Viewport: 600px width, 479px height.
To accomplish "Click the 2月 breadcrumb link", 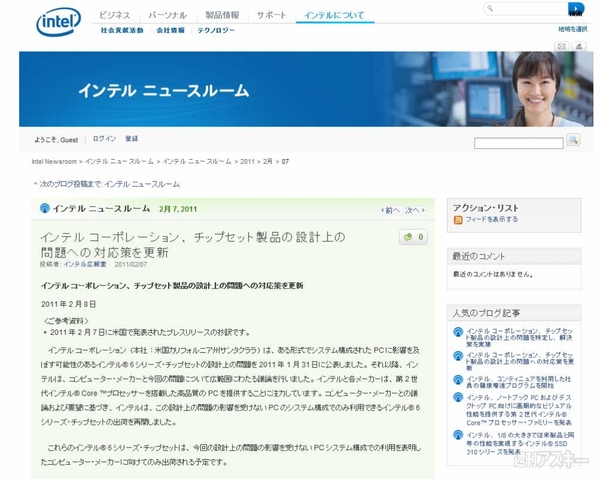I will 267,161.
